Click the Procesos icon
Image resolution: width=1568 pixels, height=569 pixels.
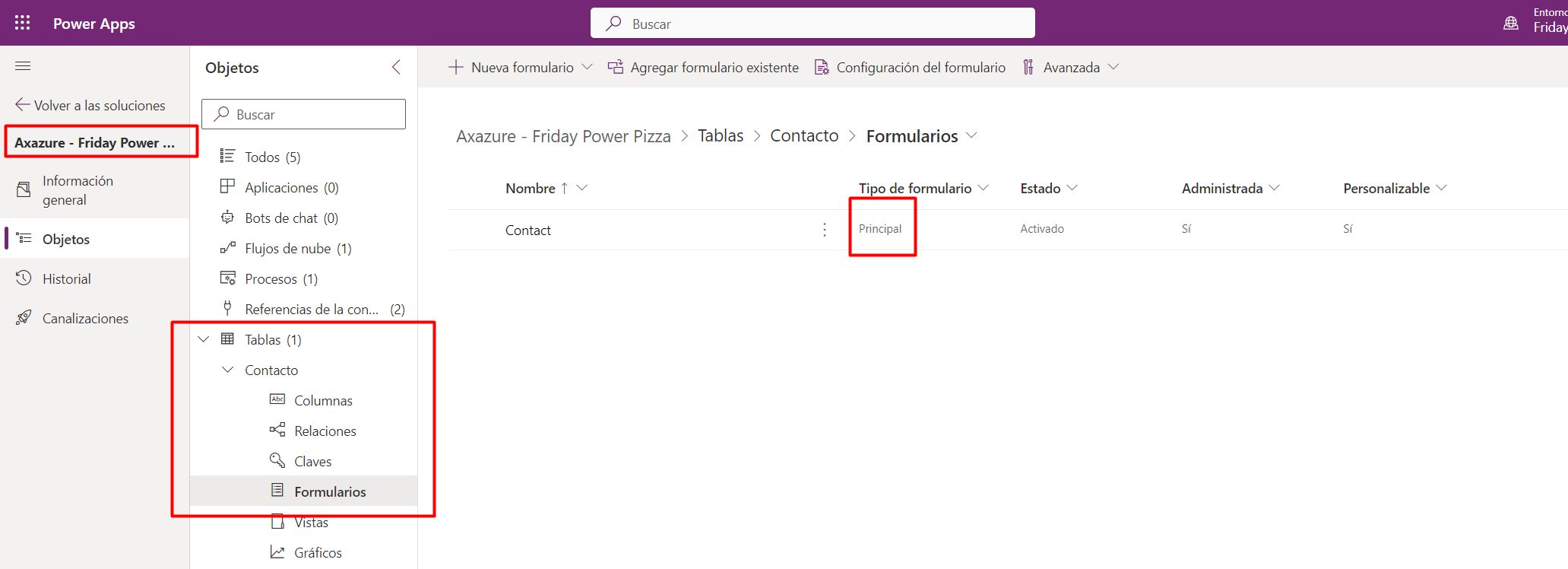coord(227,278)
